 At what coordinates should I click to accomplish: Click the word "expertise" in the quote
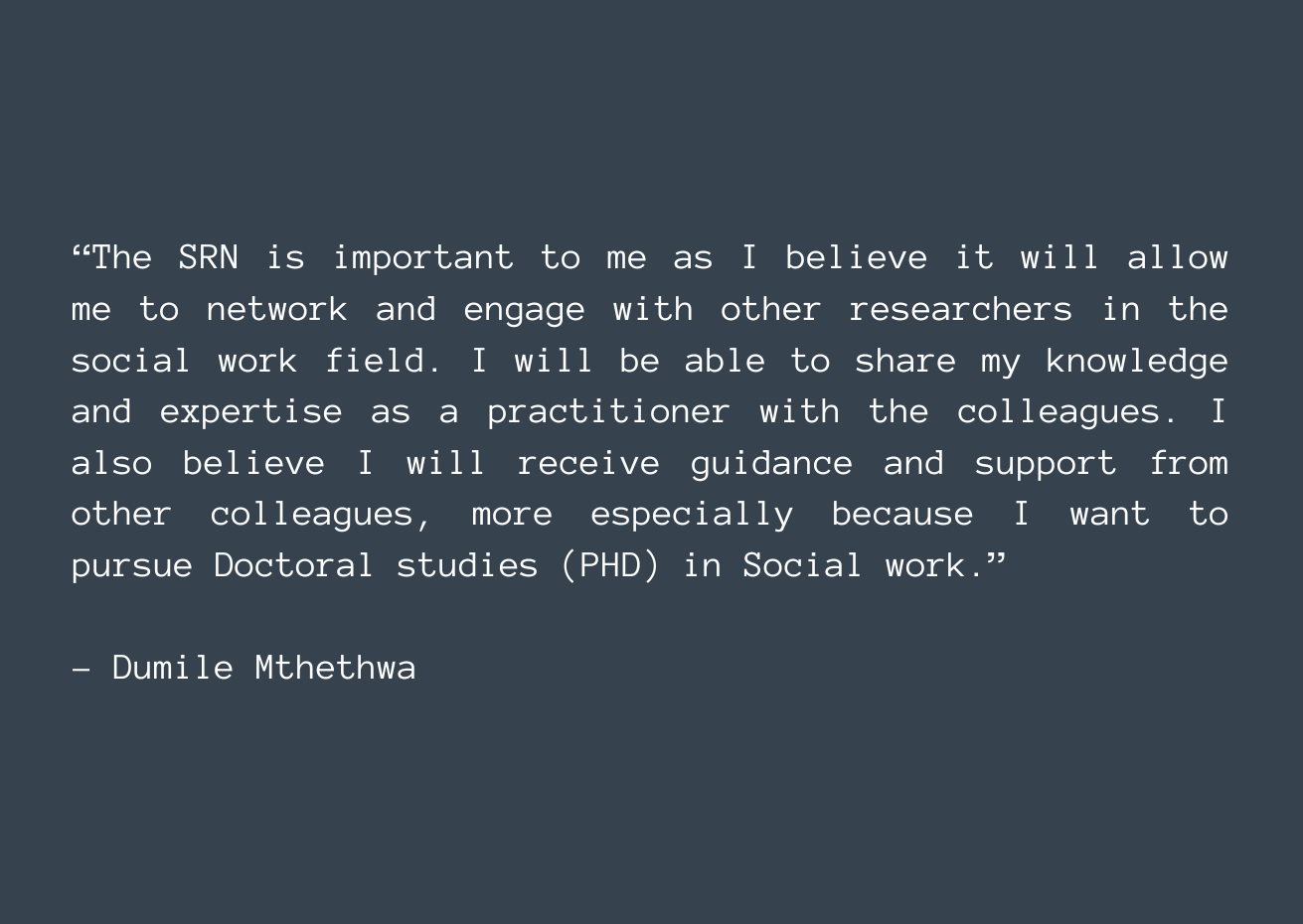[251, 412]
